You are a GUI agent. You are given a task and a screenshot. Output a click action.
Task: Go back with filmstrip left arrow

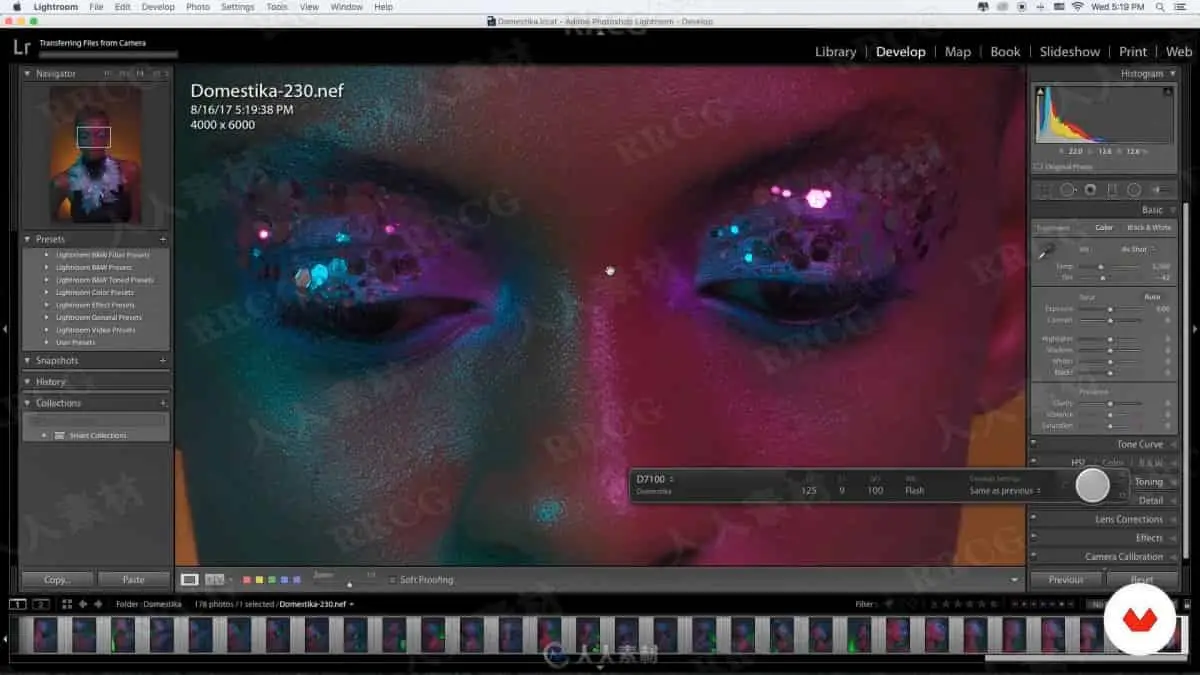[84, 604]
